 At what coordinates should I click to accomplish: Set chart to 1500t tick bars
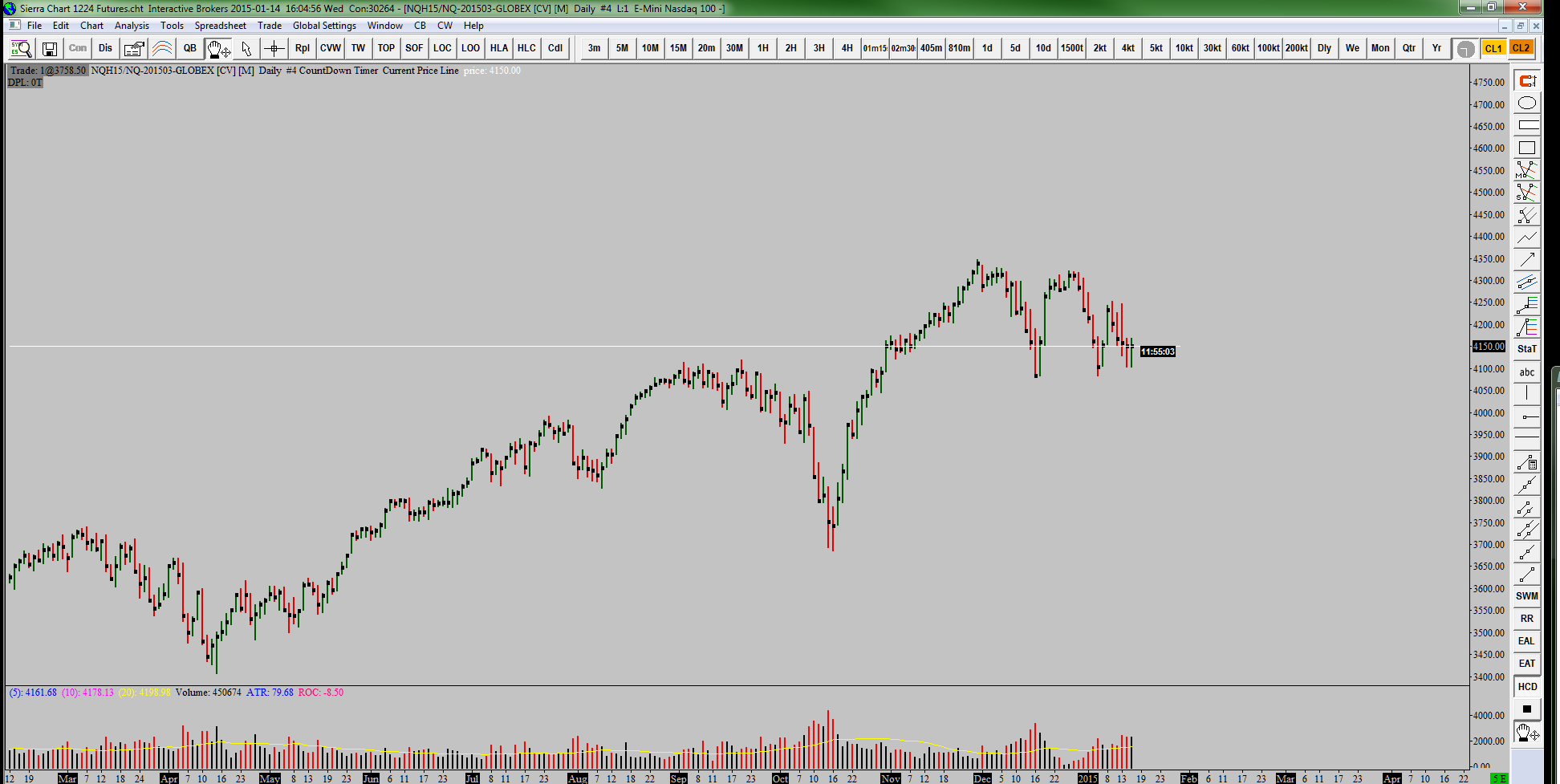pos(1071,48)
